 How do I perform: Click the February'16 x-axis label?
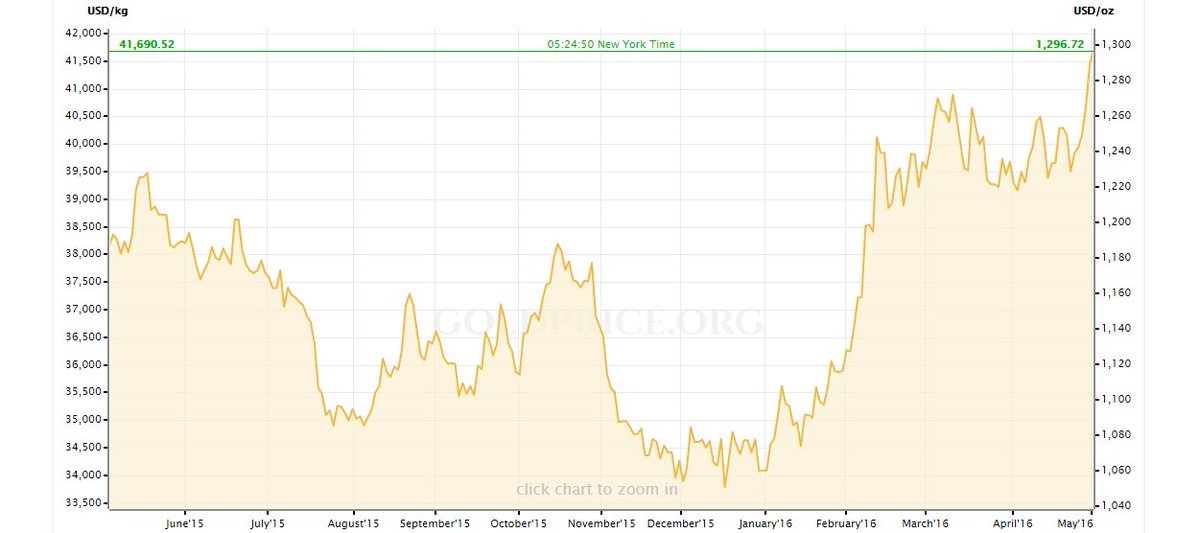coord(845,522)
